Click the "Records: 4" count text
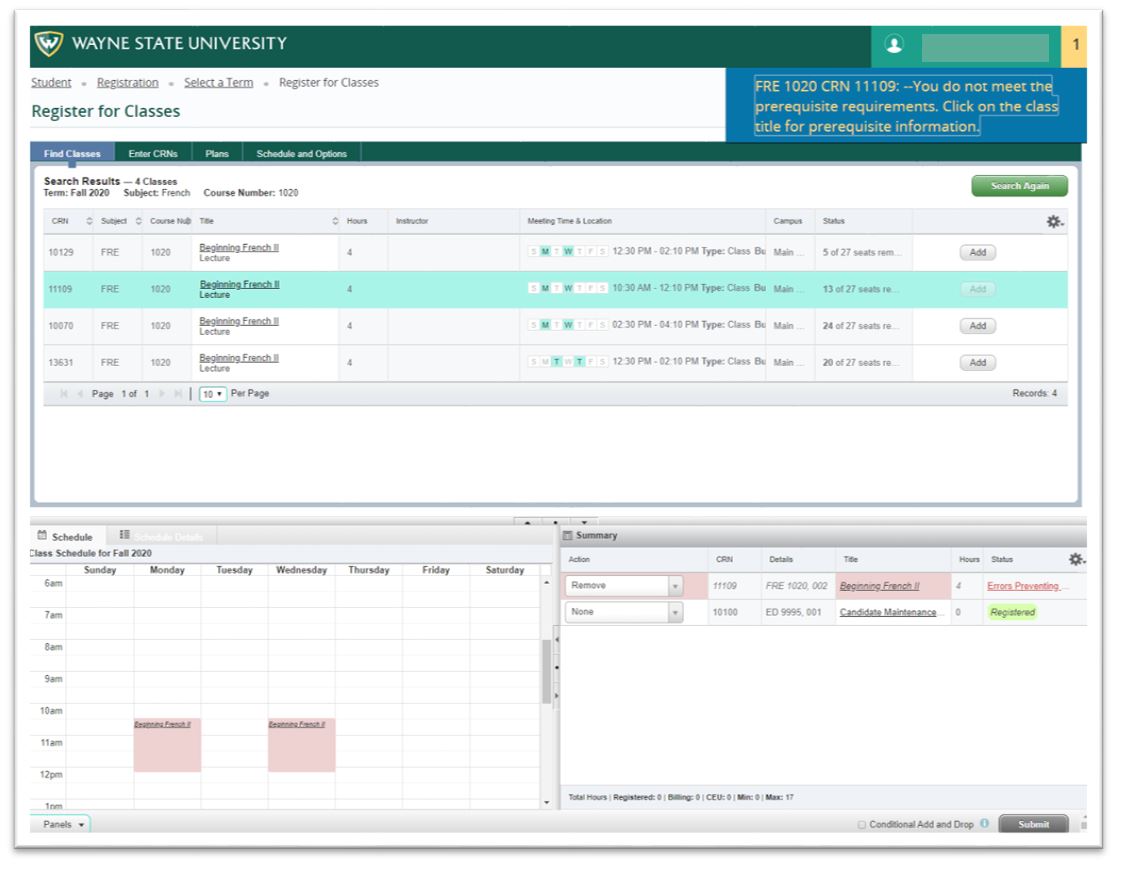 pyautogui.click(x=1034, y=393)
